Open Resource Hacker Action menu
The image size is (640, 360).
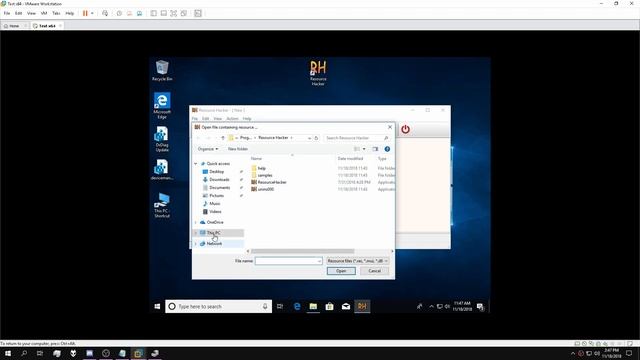tap(232, 119)
